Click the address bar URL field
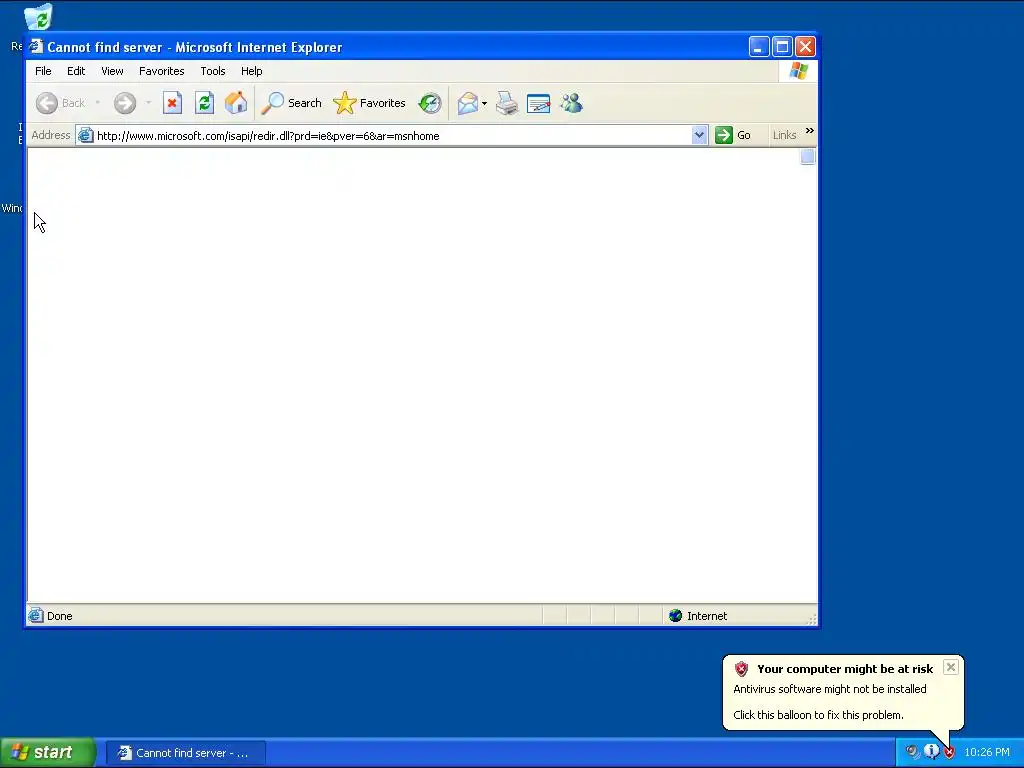1024x768 pixels. [392, 136]
